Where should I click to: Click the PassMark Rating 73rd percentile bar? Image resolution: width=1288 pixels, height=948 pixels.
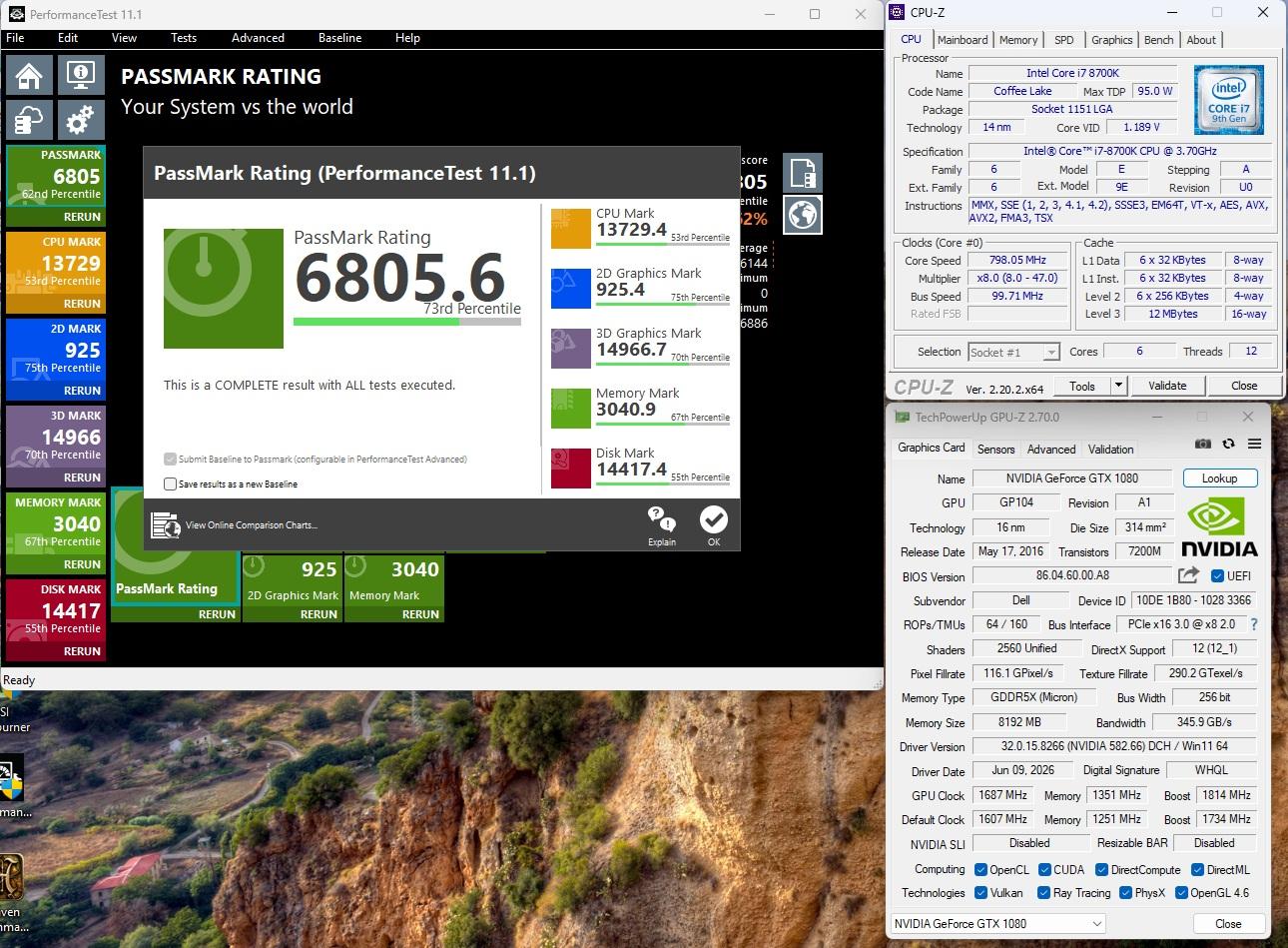click(407, 322)
